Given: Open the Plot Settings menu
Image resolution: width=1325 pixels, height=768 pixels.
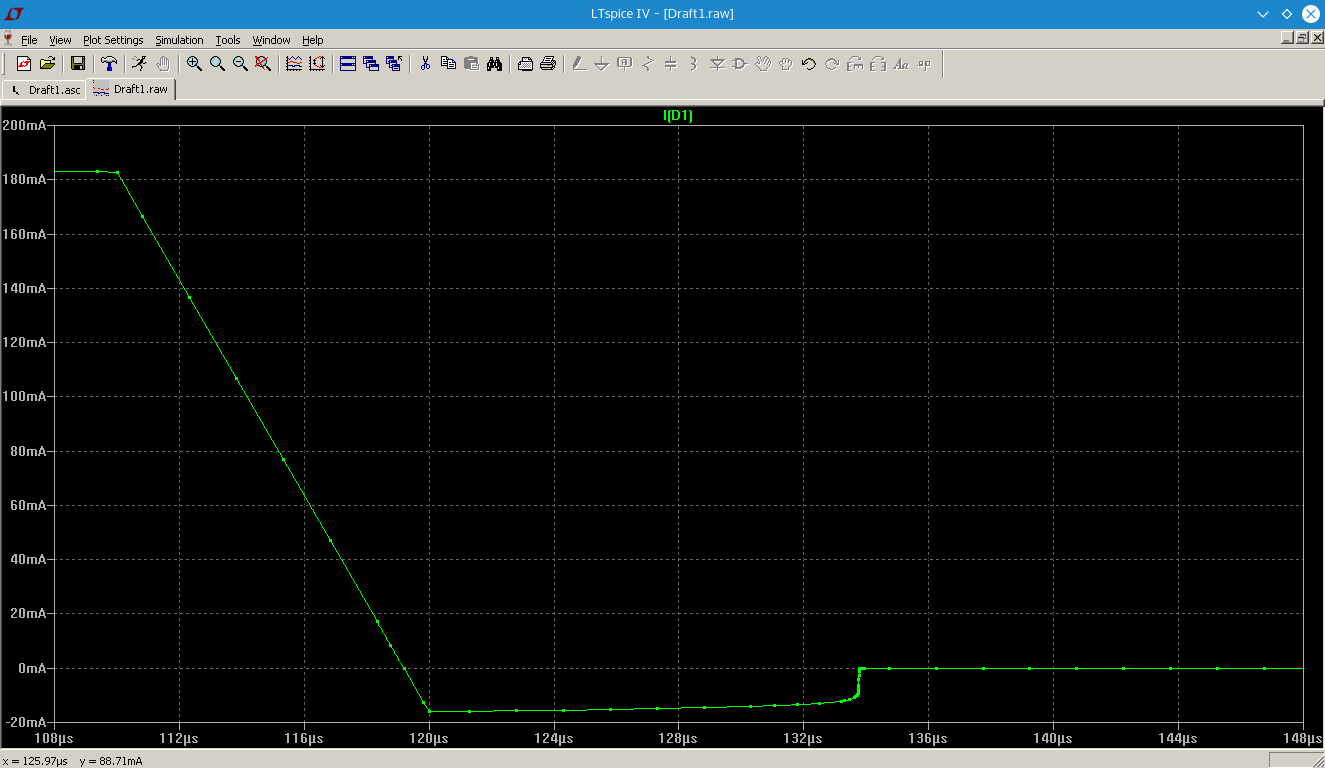Looking at the screenshot, I should tap(113, 40).
